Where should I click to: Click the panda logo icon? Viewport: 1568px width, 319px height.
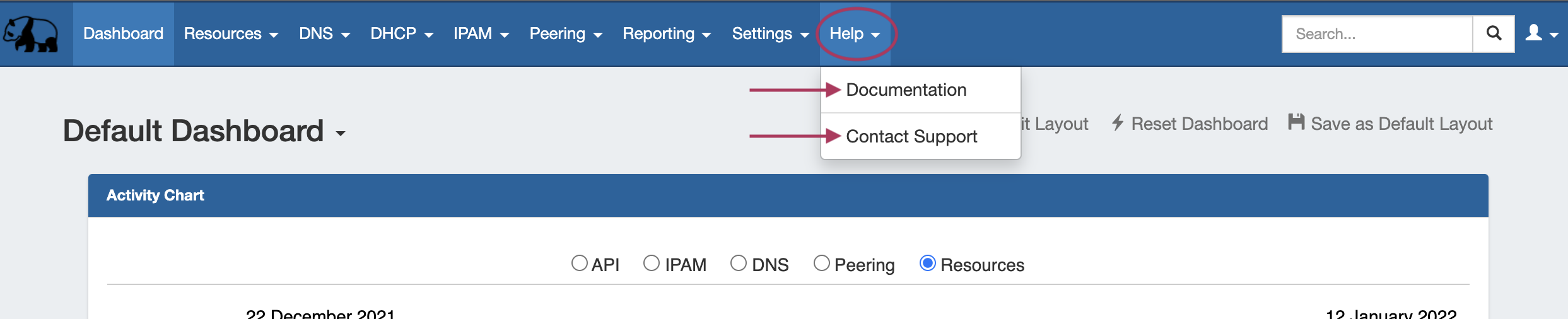coord(30,34)
